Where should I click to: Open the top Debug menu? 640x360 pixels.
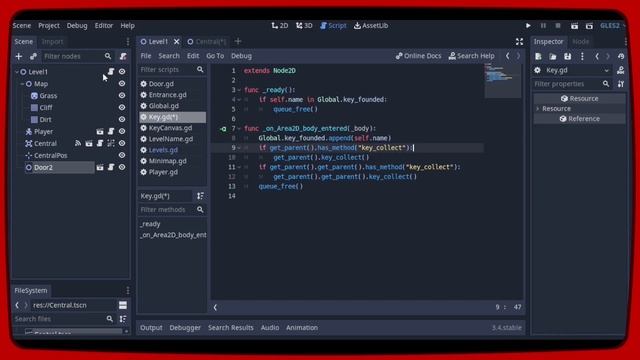[77, 26]
